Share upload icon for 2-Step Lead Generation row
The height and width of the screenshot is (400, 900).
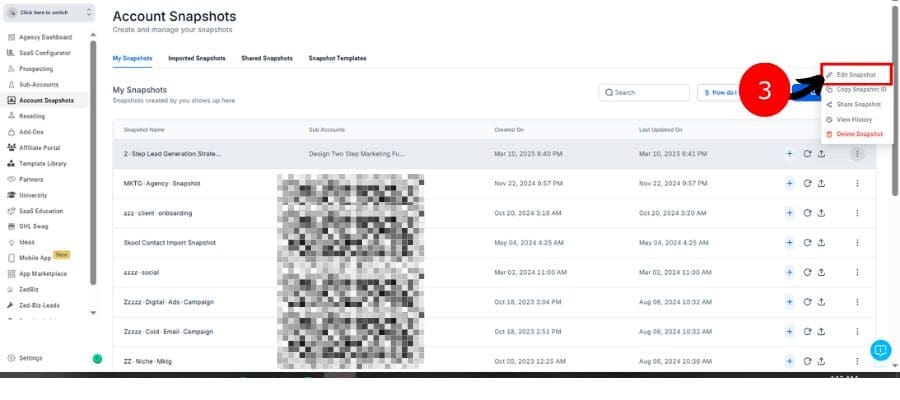pos(821,154)
